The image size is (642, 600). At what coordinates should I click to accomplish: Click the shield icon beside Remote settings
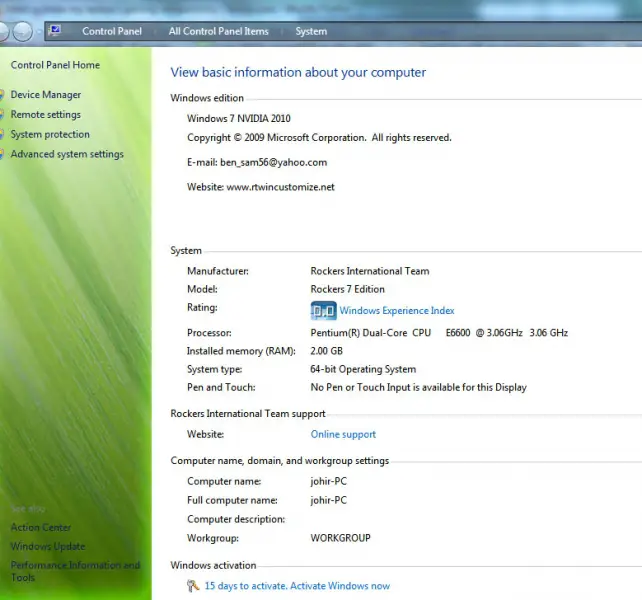point(2,115)
